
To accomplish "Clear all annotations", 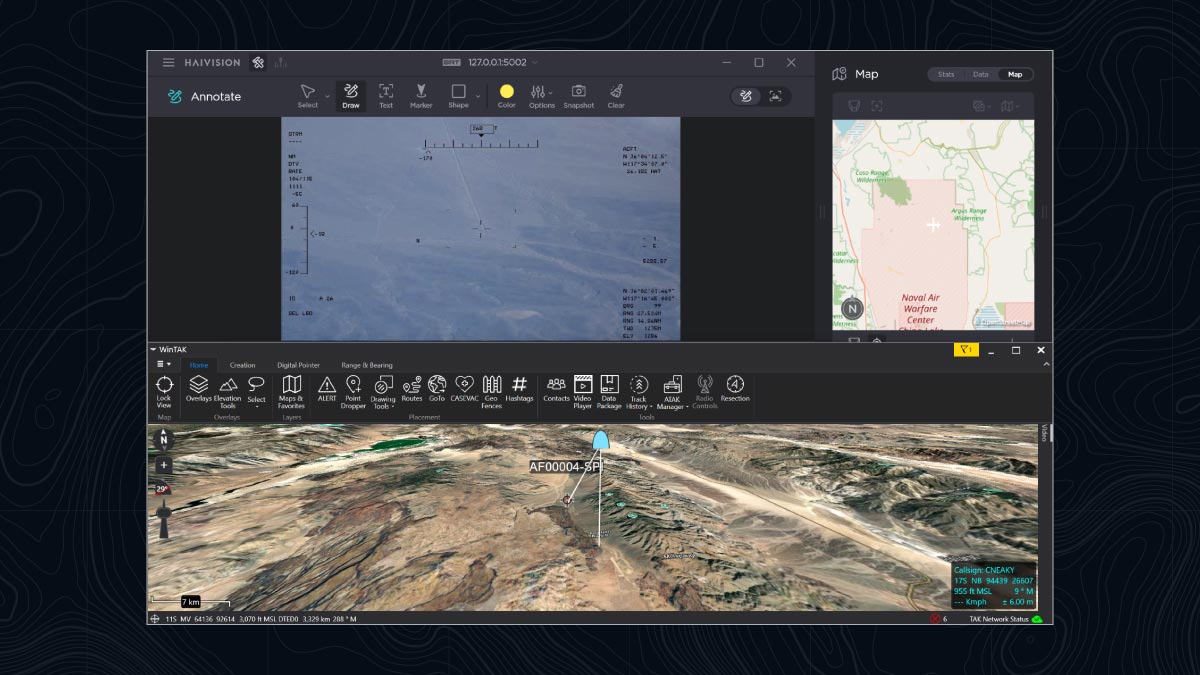I will (616, 96).
